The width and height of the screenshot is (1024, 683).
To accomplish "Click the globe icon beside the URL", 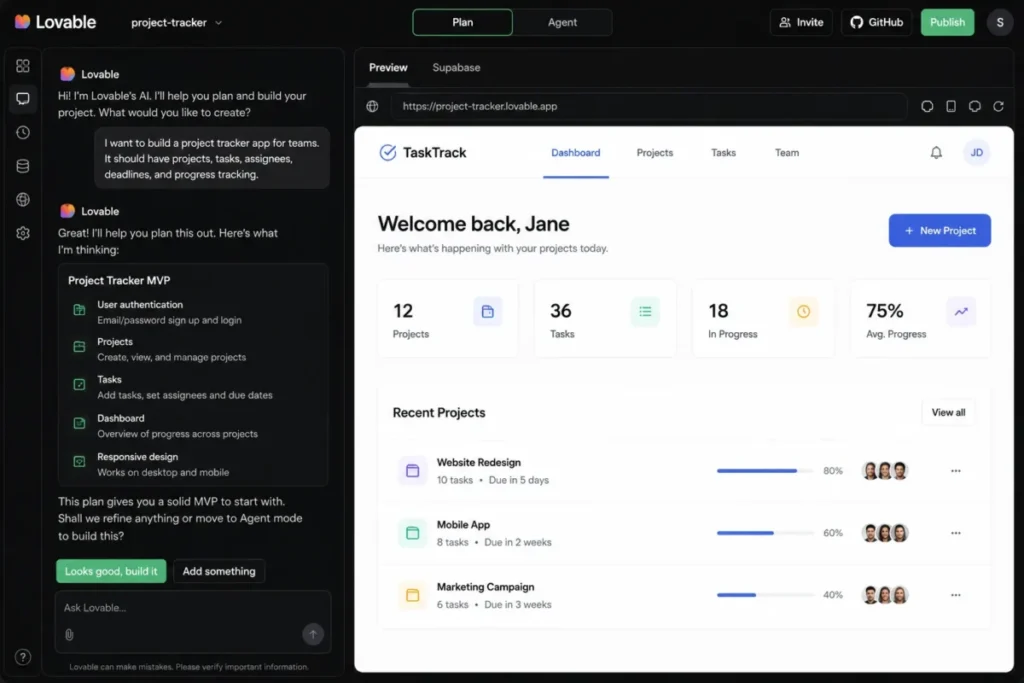I will (372, 106).
